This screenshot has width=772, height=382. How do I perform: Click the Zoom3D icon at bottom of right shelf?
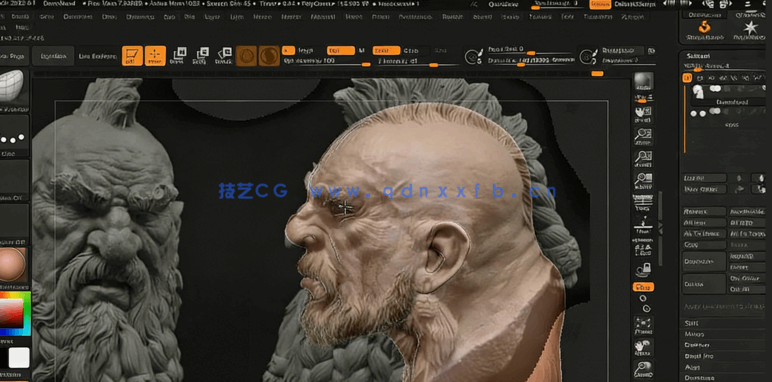point(643,369)
